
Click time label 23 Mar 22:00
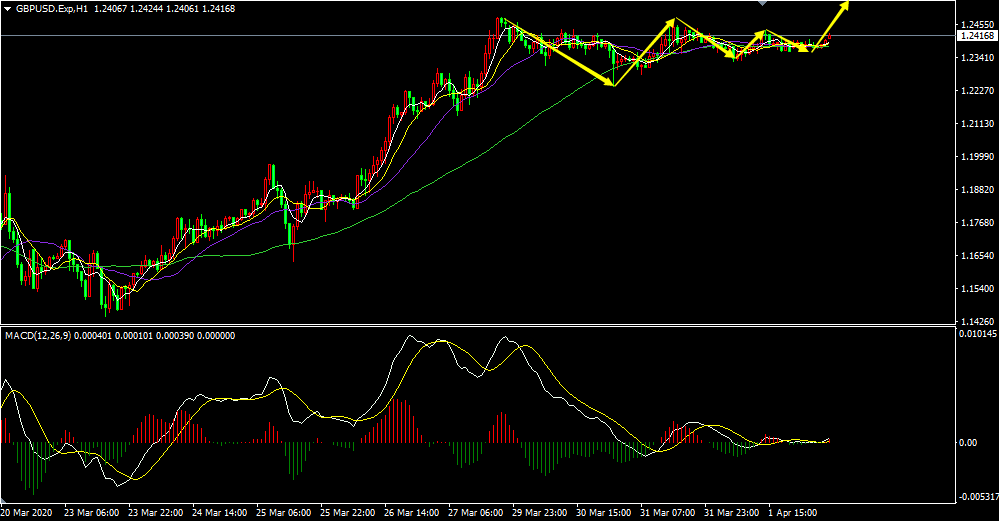[x=155, y=513]
